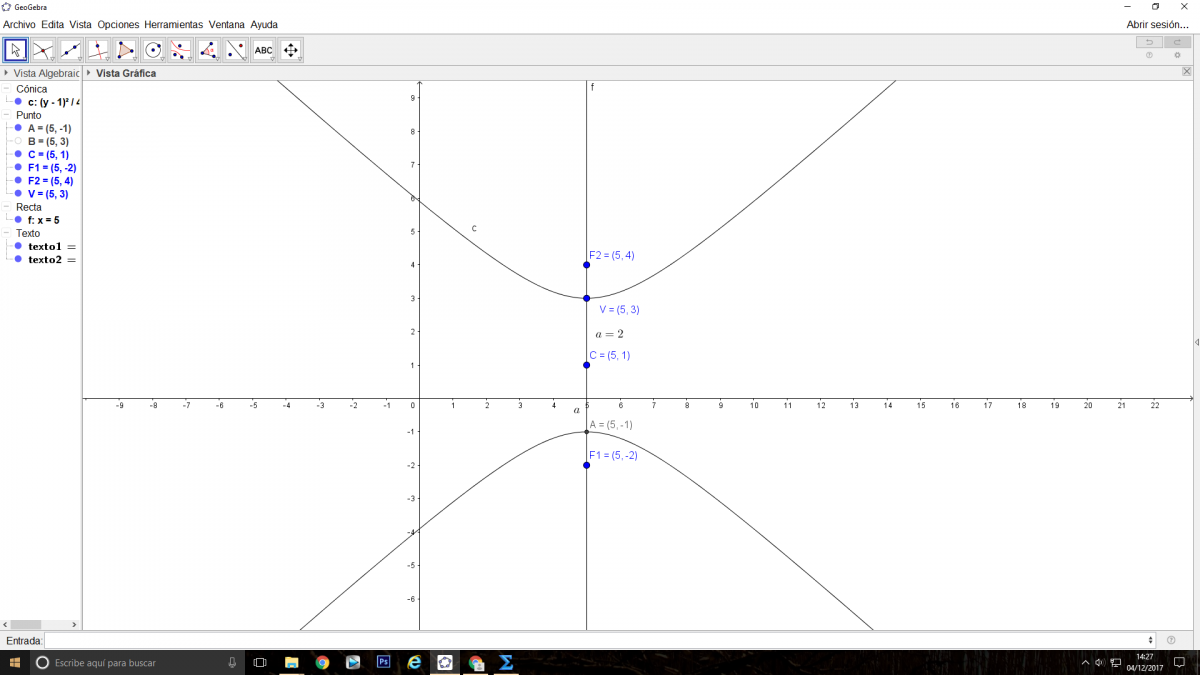This screenshot has width=1200, height=675.
Task: Collapse the Punto category in algebra view
Action: click(x=6, y=115)
